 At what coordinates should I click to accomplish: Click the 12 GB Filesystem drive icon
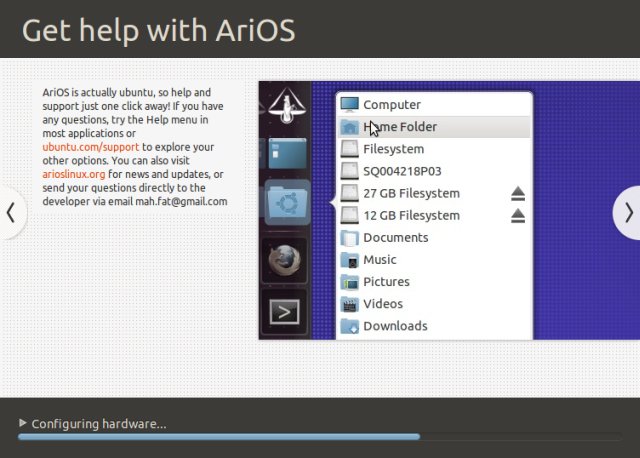[x=349, y=215]
